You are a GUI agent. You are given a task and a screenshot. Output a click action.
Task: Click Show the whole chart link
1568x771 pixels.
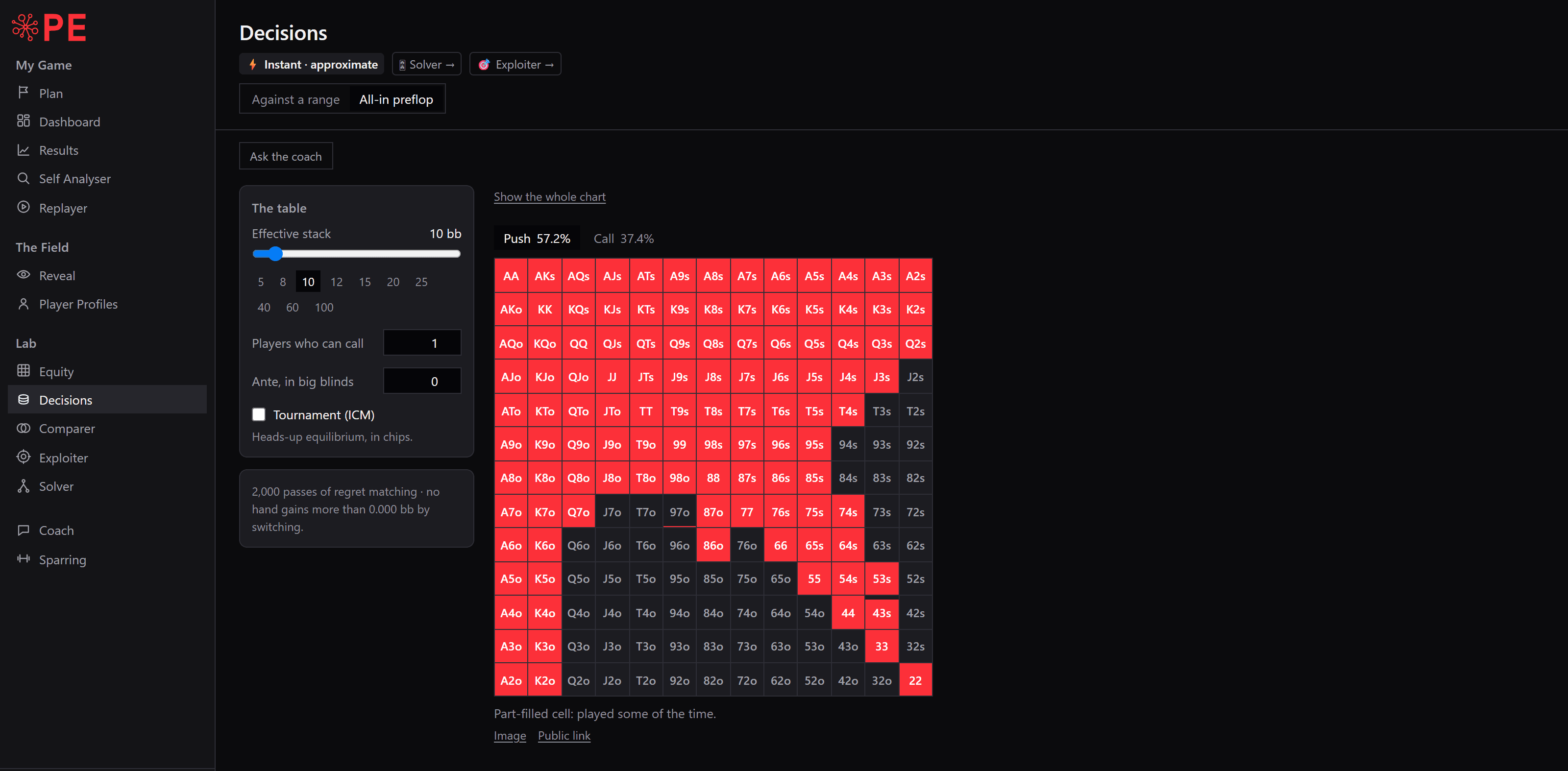(x=549, y=196)
